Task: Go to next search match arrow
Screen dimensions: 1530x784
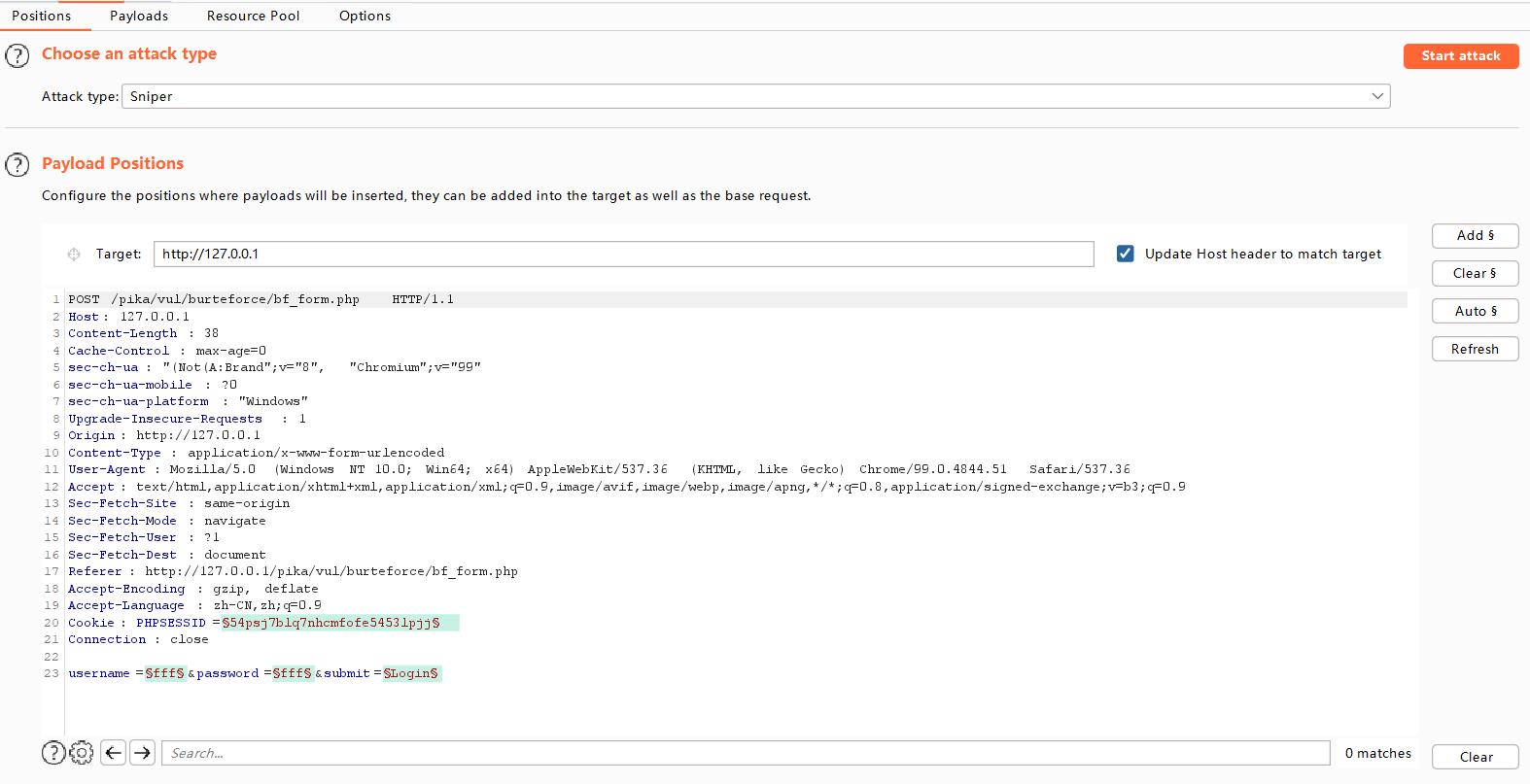Action: point(143,753)
